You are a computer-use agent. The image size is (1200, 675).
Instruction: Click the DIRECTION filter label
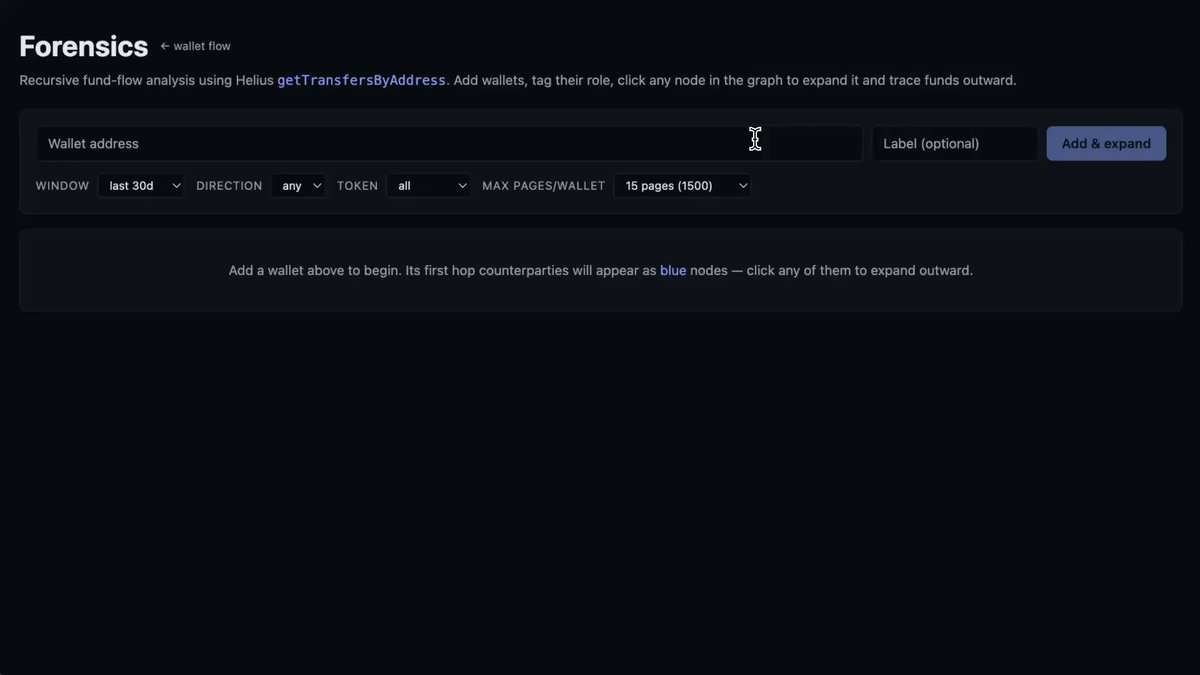229,186
